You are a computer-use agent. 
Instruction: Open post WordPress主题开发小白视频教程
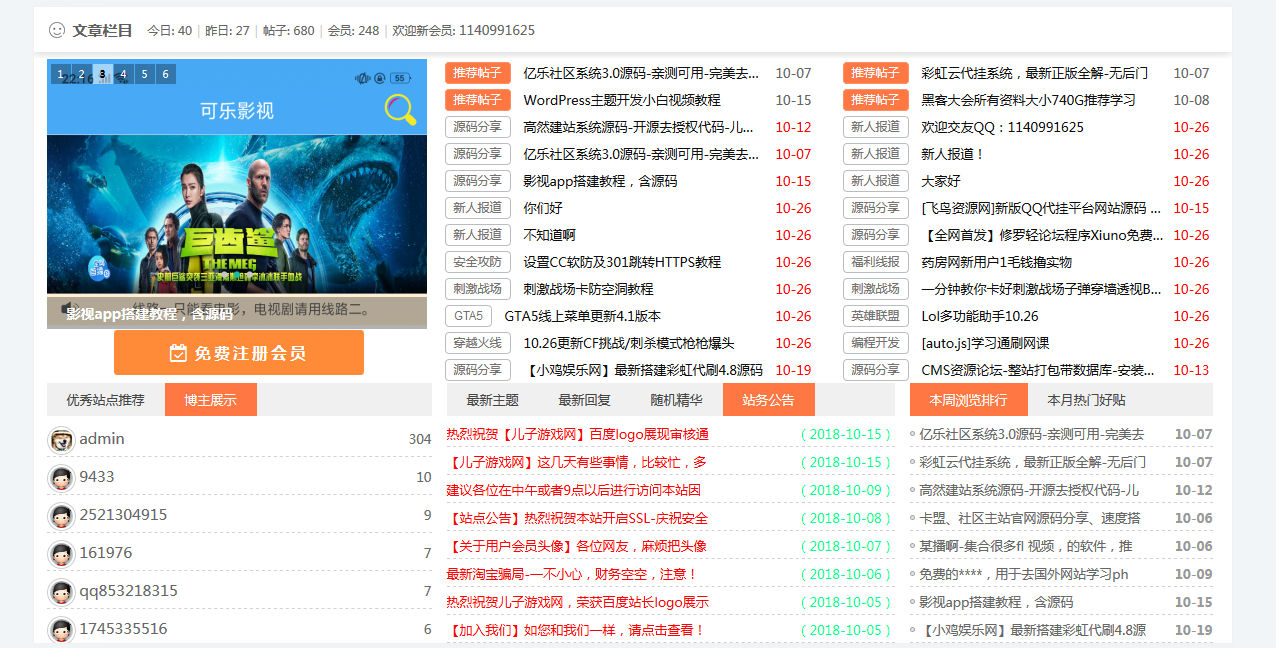coord(622,100)
